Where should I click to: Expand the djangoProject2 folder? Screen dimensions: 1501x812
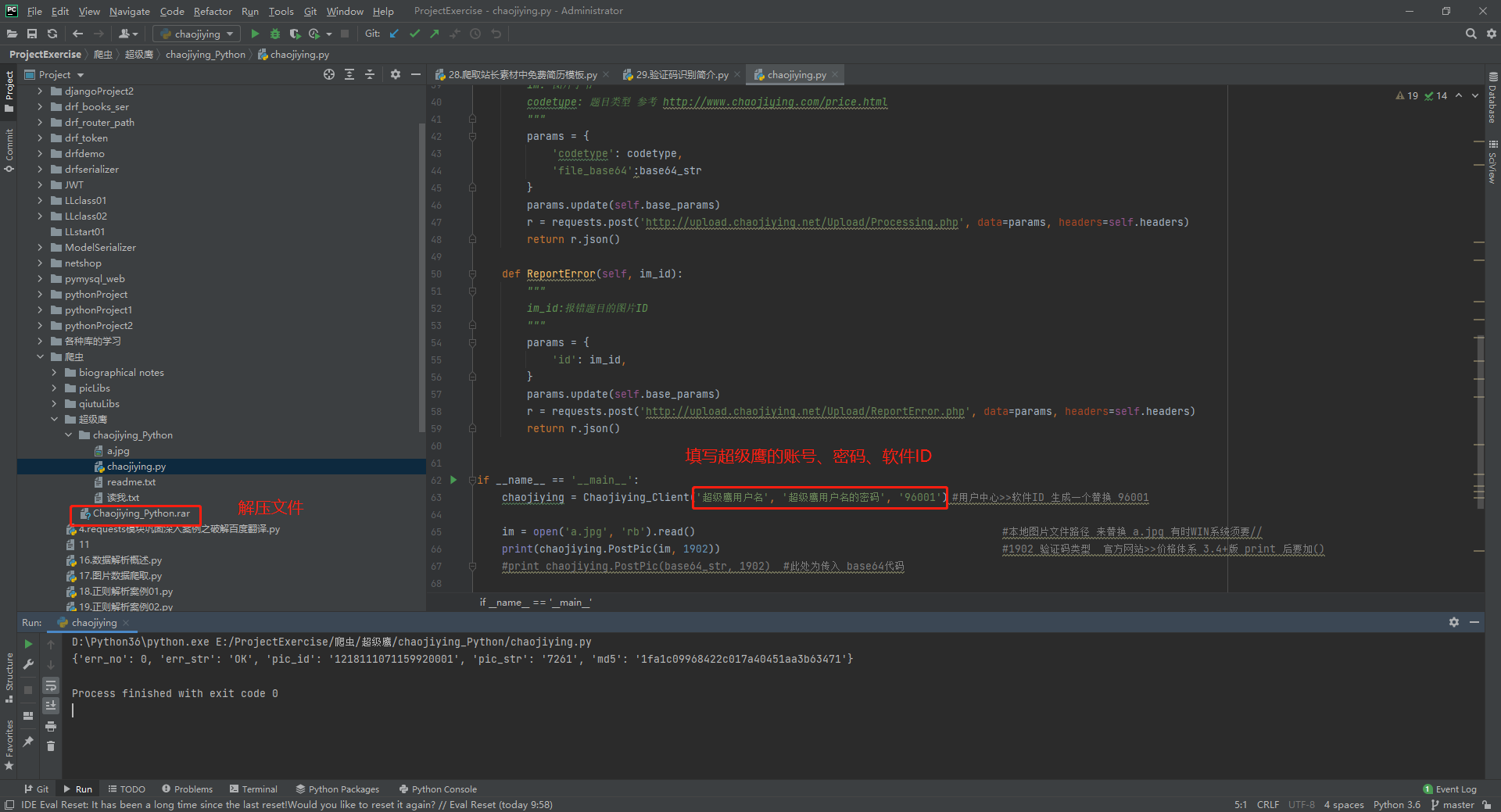tap(40, 91)
